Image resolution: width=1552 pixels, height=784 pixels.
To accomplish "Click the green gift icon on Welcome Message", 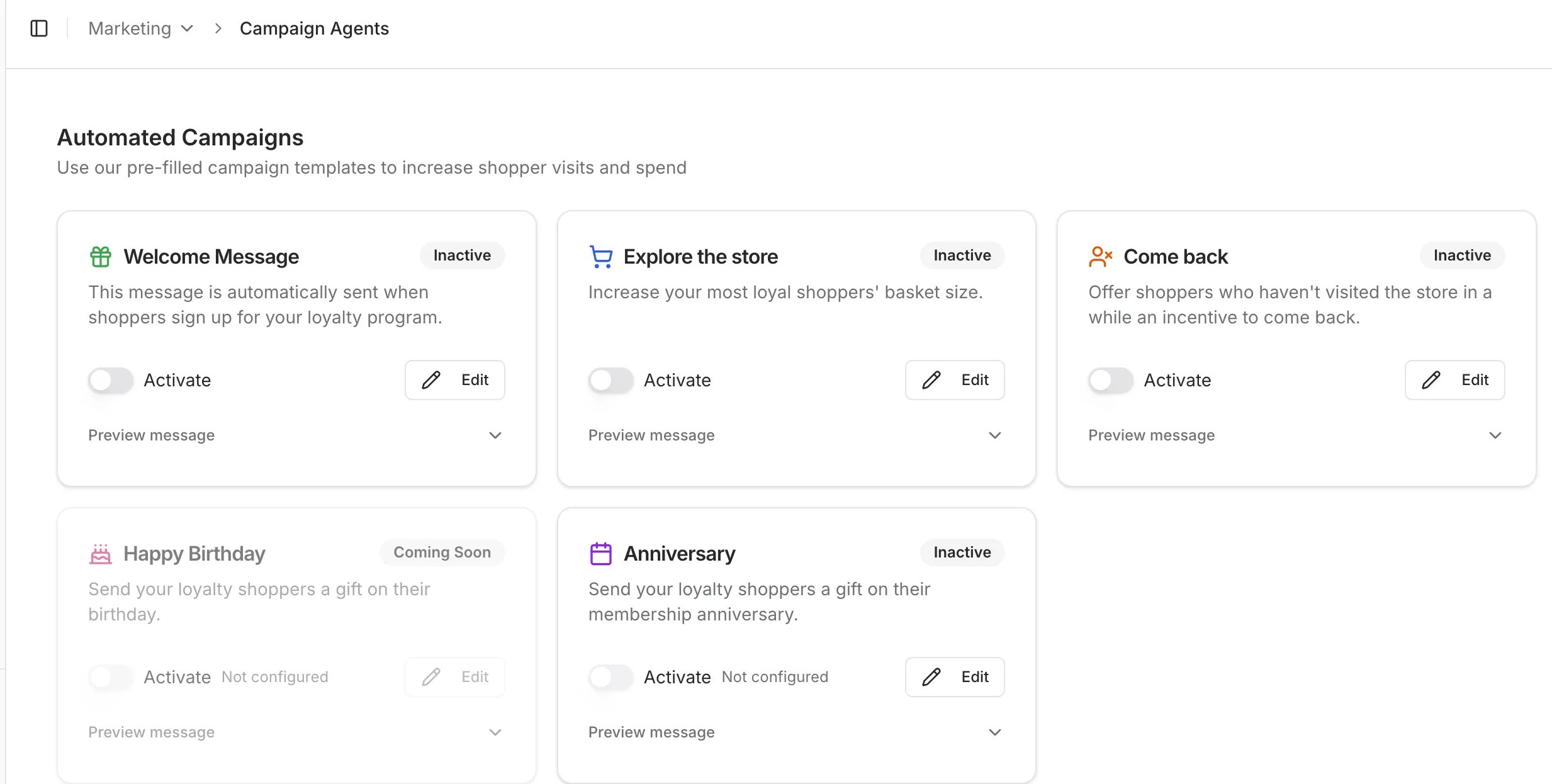I will (101, 256).
